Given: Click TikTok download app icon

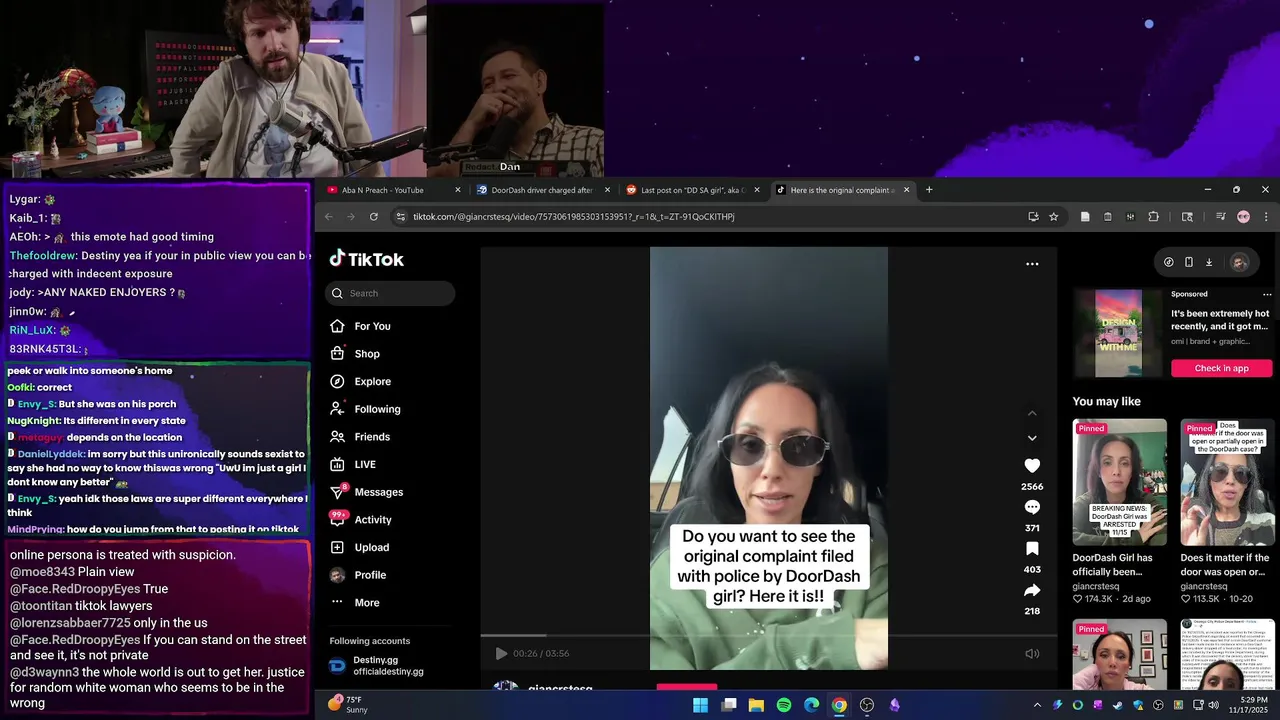Looking at the screenshot, I should pyautogui.click(x=1209, y=262).
